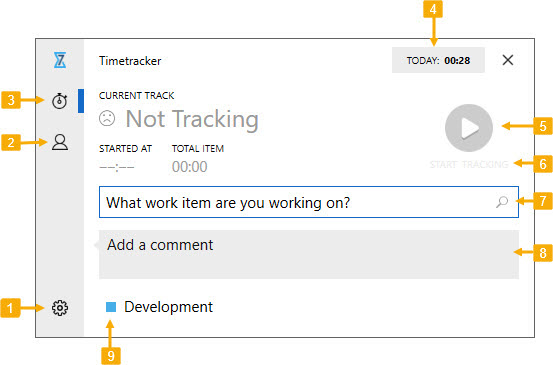Screen dimensions: 553x365
Task: Open the user profile sidebar icon
Action: [x=60, y=142]
